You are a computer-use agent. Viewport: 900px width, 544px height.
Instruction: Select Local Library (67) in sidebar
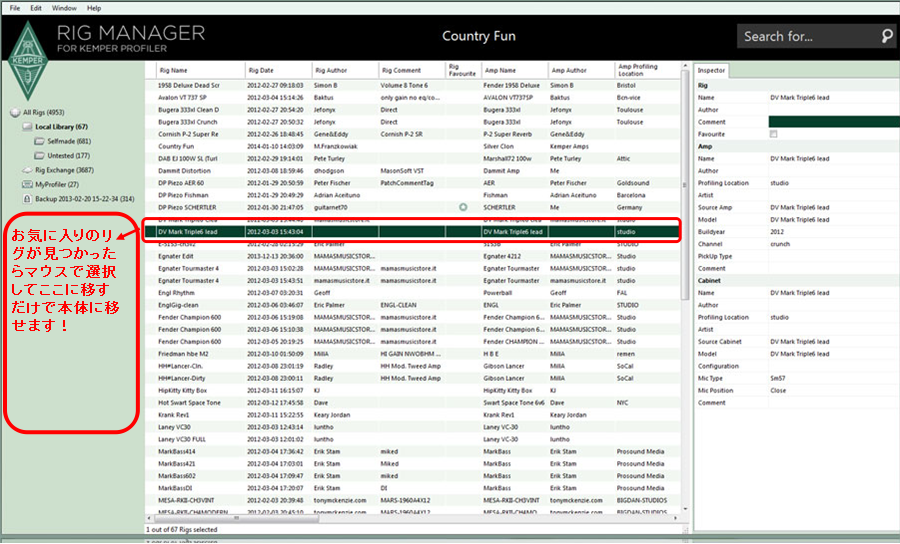(x=61, y=127)
